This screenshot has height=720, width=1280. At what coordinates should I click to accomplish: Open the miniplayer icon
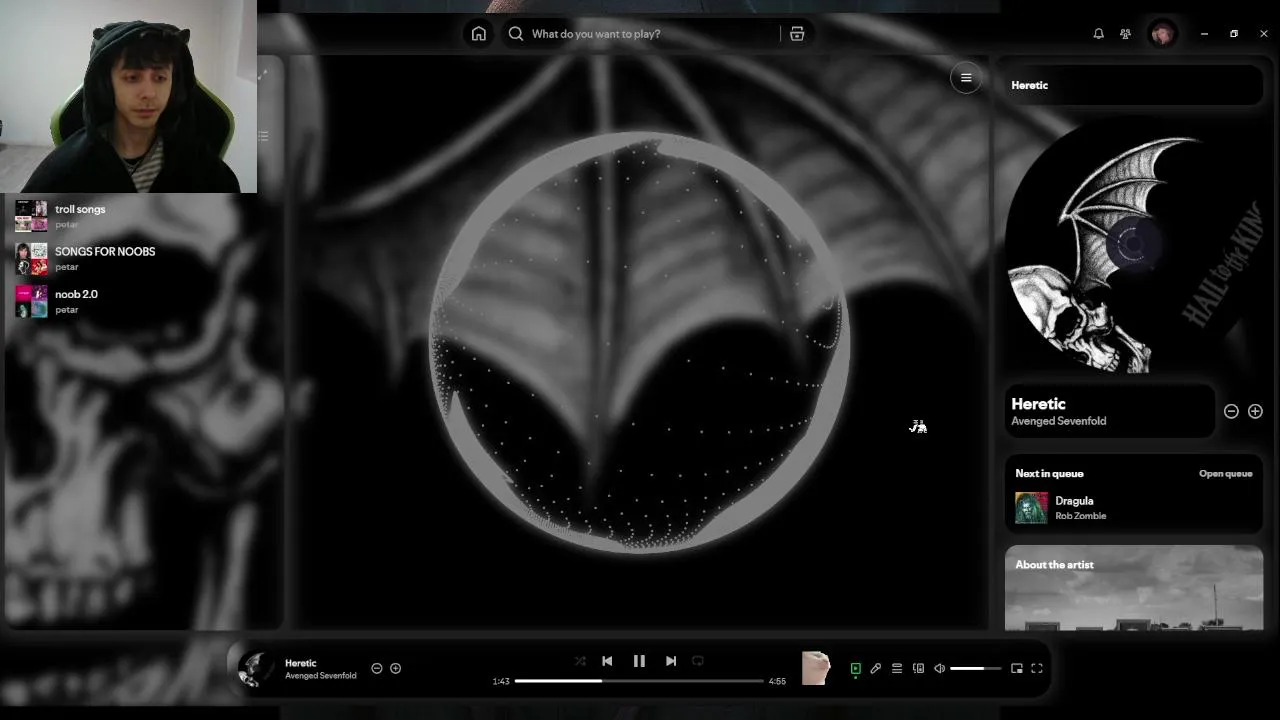1017,669
